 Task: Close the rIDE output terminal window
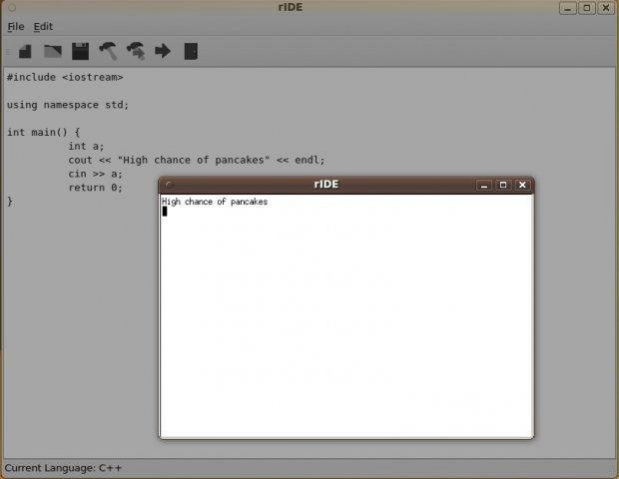coord(521,185)
